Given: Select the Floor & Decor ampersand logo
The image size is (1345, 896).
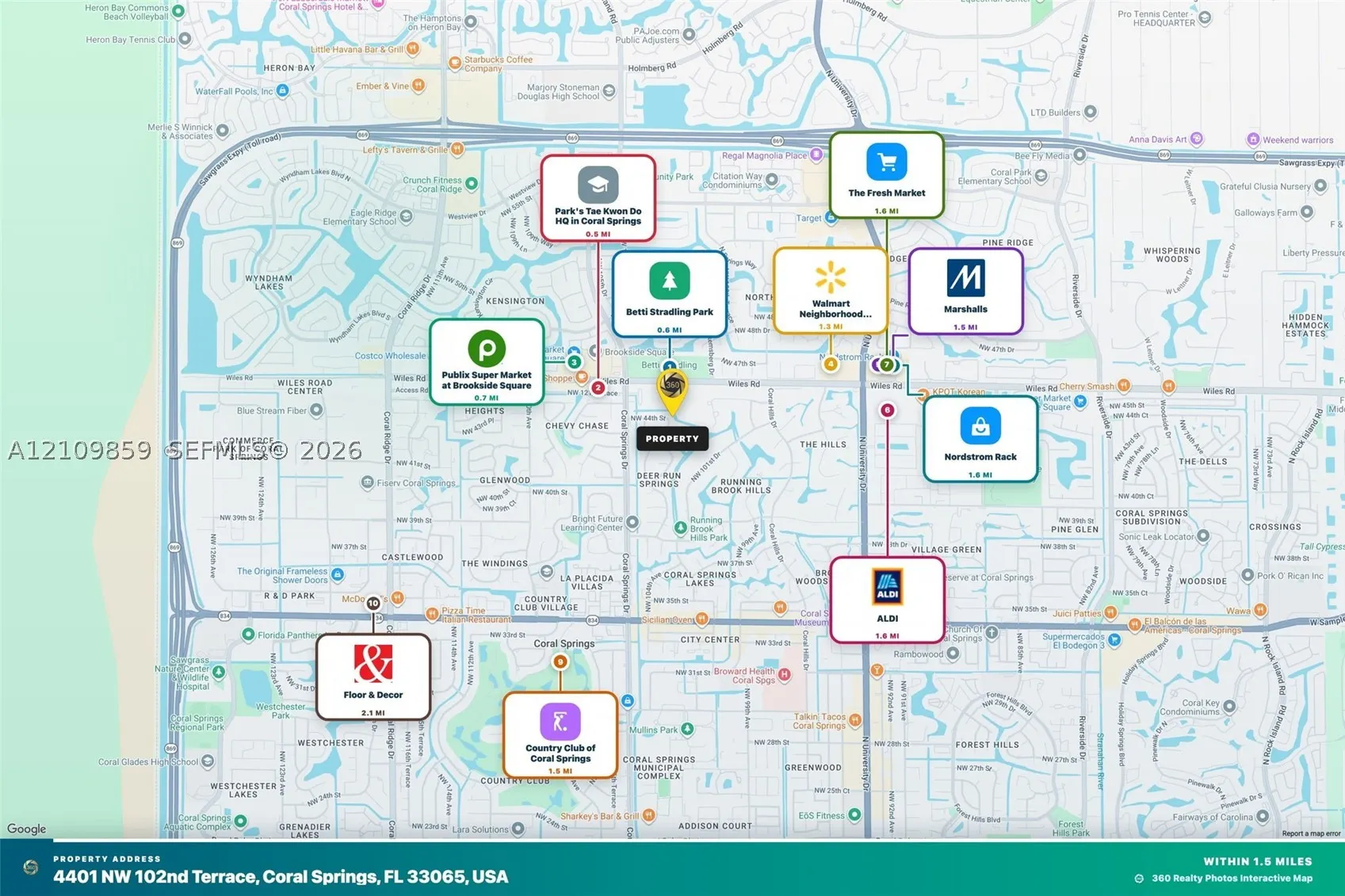Looking at the screenshot, I should click(373, 664).
